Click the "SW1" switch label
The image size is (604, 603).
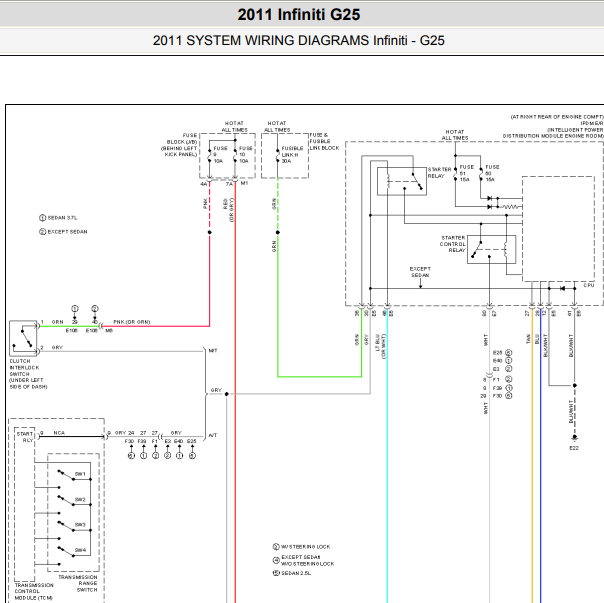[x=80, y=474]
